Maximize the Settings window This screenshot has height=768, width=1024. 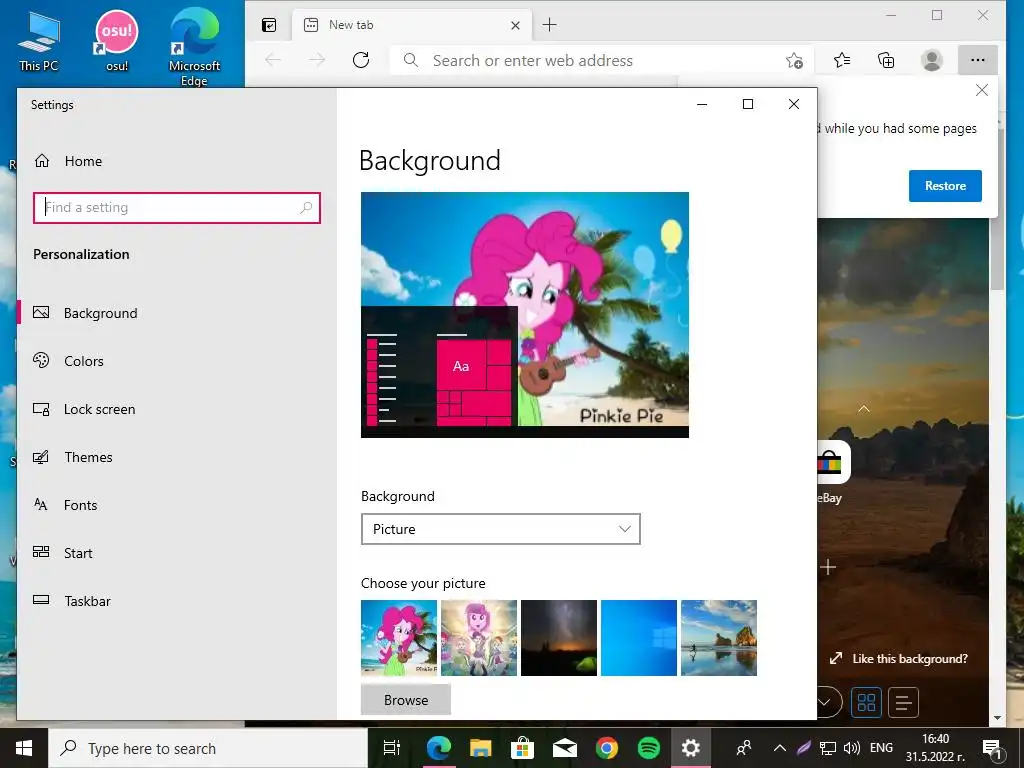[x=748, y=104]
